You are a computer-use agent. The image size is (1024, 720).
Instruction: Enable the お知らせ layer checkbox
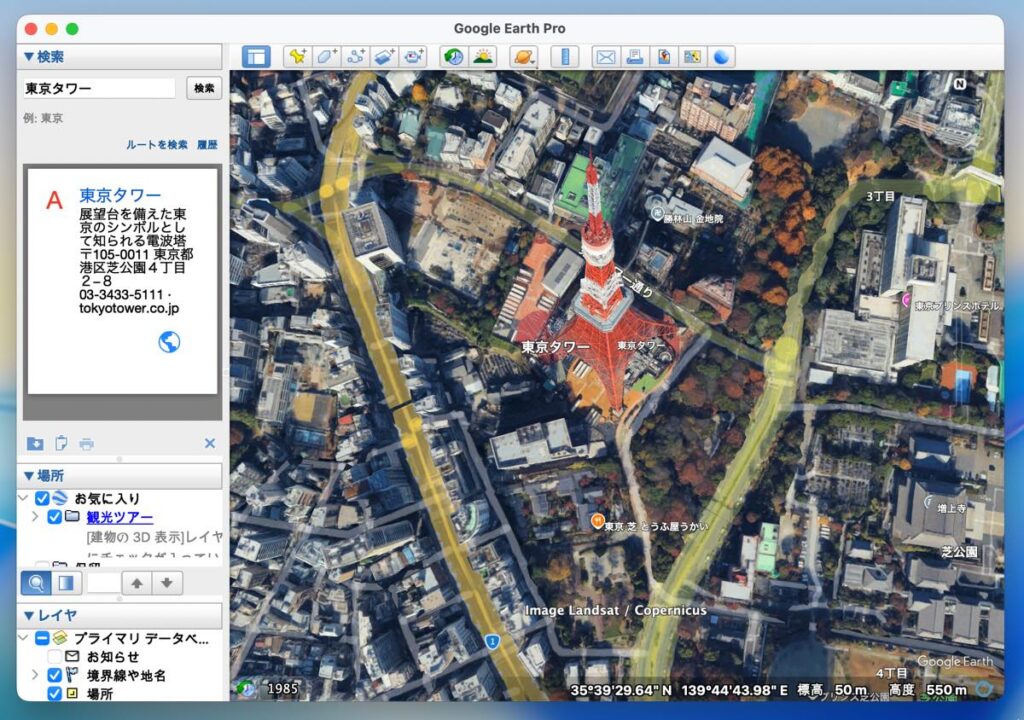55,656
